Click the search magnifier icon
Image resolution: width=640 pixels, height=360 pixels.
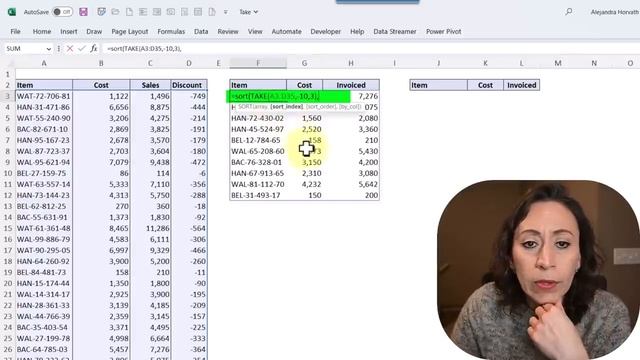569,12
